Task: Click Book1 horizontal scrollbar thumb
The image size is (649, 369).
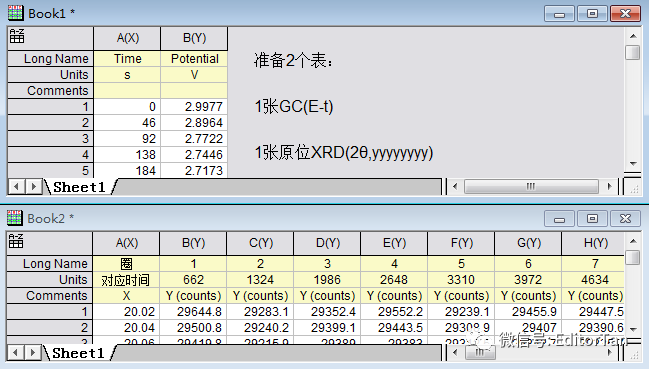Action: (531, 187)
